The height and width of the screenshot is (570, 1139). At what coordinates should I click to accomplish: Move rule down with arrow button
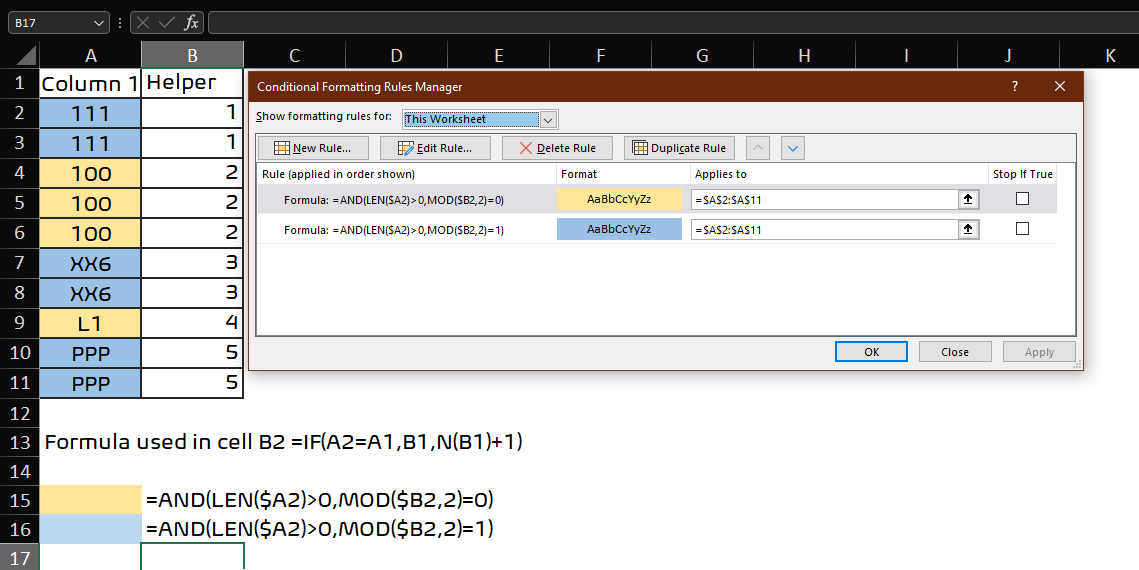click(x=793, y=148)
